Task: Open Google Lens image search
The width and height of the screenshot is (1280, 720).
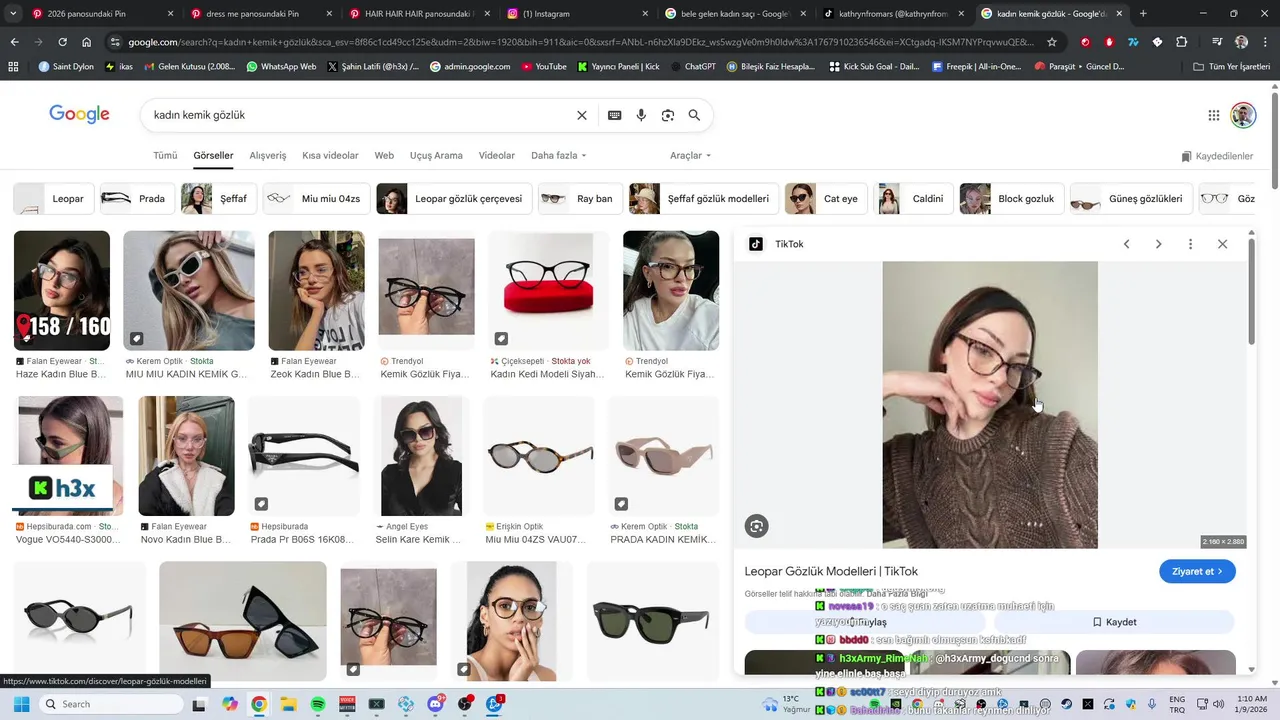Action: (668, 115)
